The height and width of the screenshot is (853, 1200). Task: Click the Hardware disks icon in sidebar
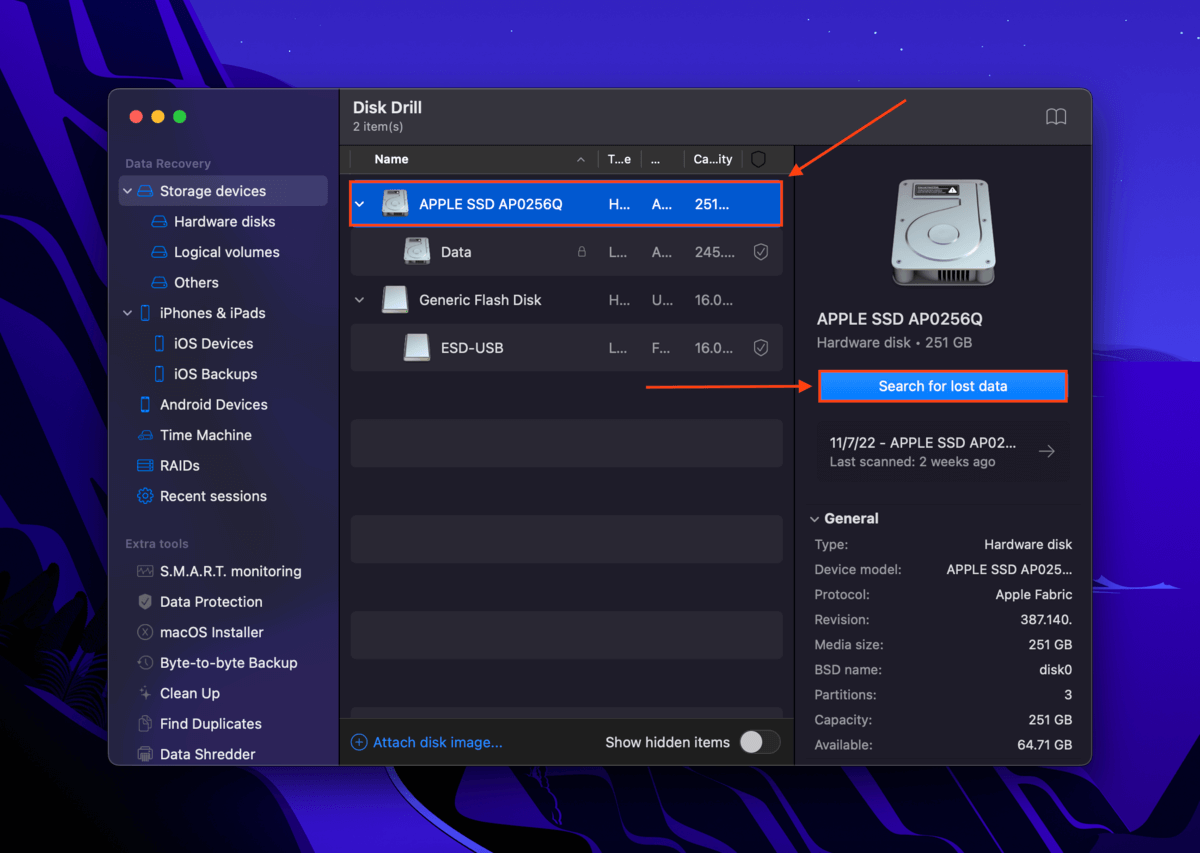(x=159, y=222)
